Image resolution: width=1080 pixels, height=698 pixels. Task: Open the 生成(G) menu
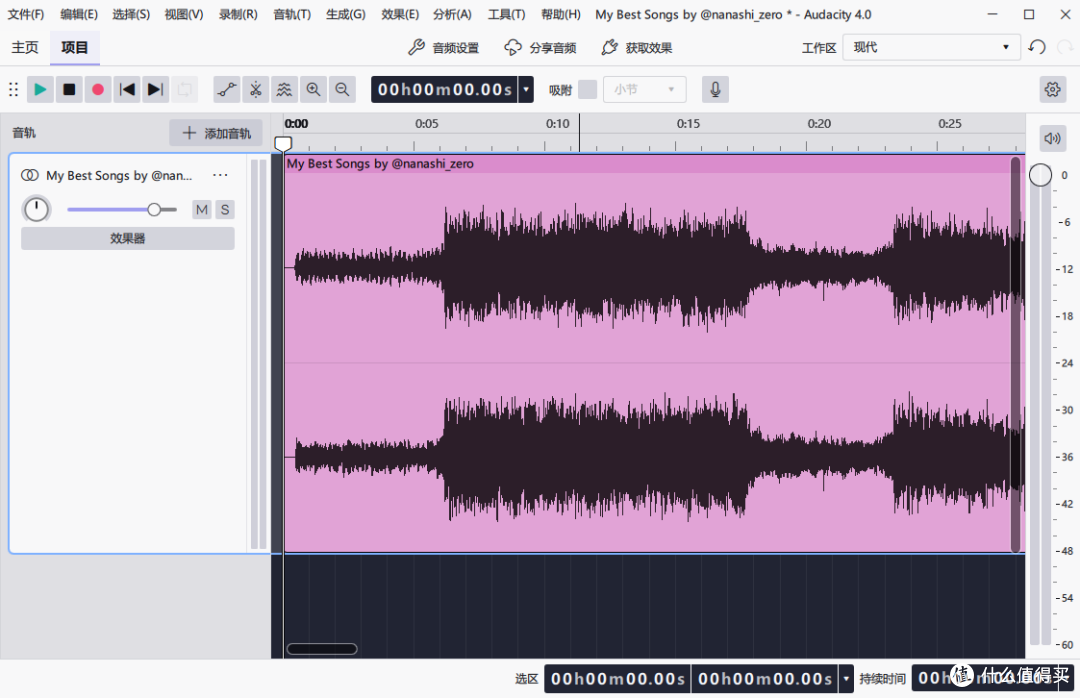click(346, 14)
